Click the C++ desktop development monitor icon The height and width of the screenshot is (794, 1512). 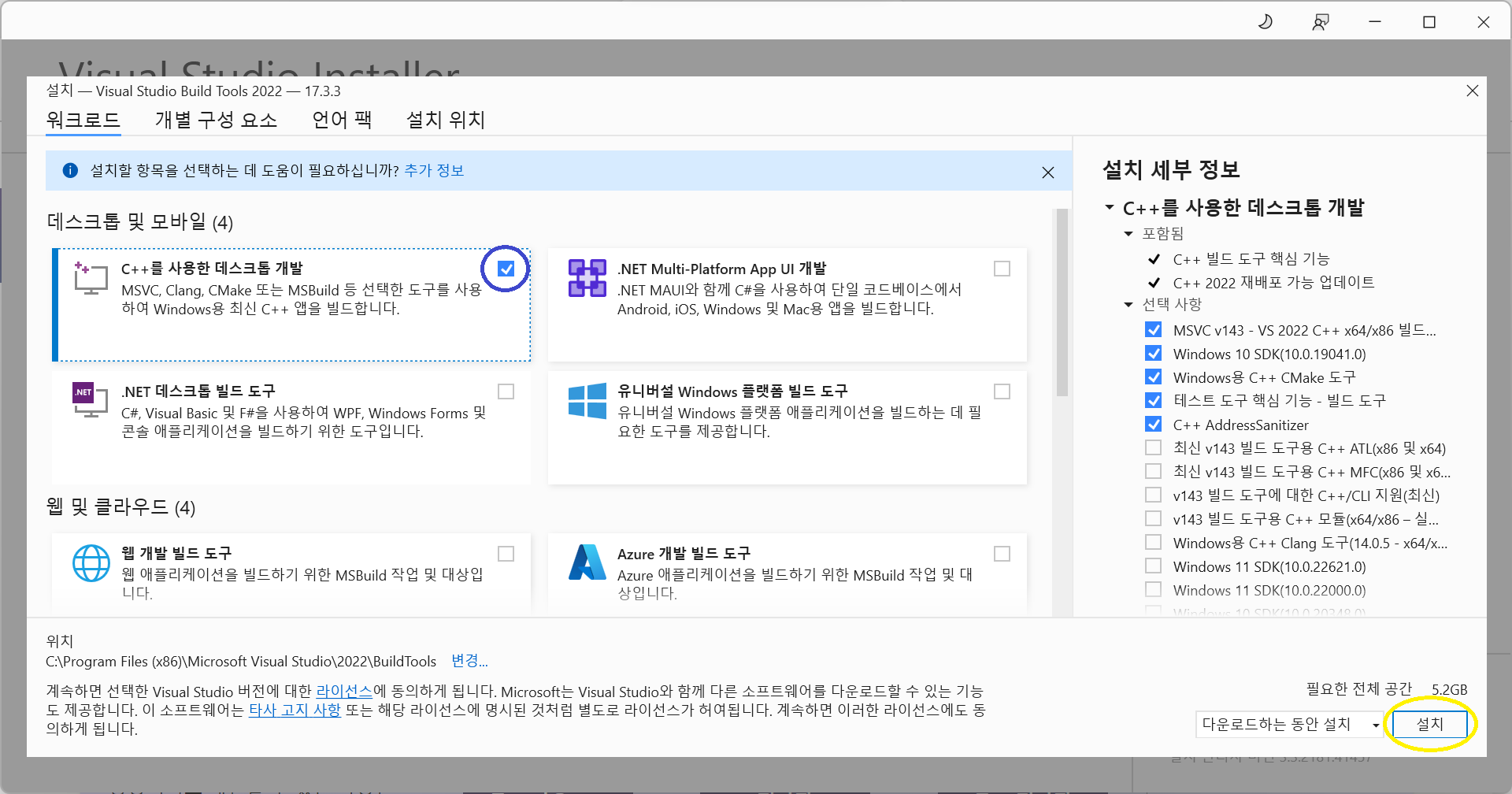(91, 278)
